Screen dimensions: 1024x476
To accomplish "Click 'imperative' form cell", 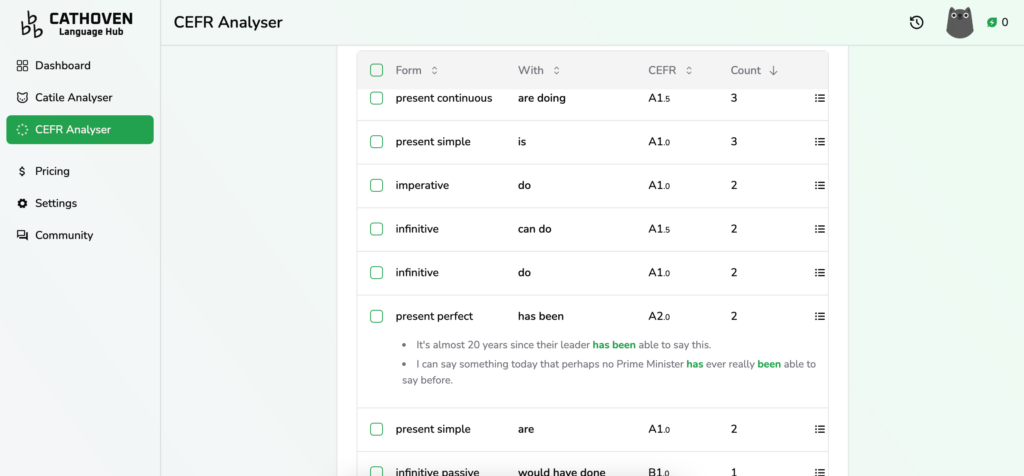I will tap(423, 185).
